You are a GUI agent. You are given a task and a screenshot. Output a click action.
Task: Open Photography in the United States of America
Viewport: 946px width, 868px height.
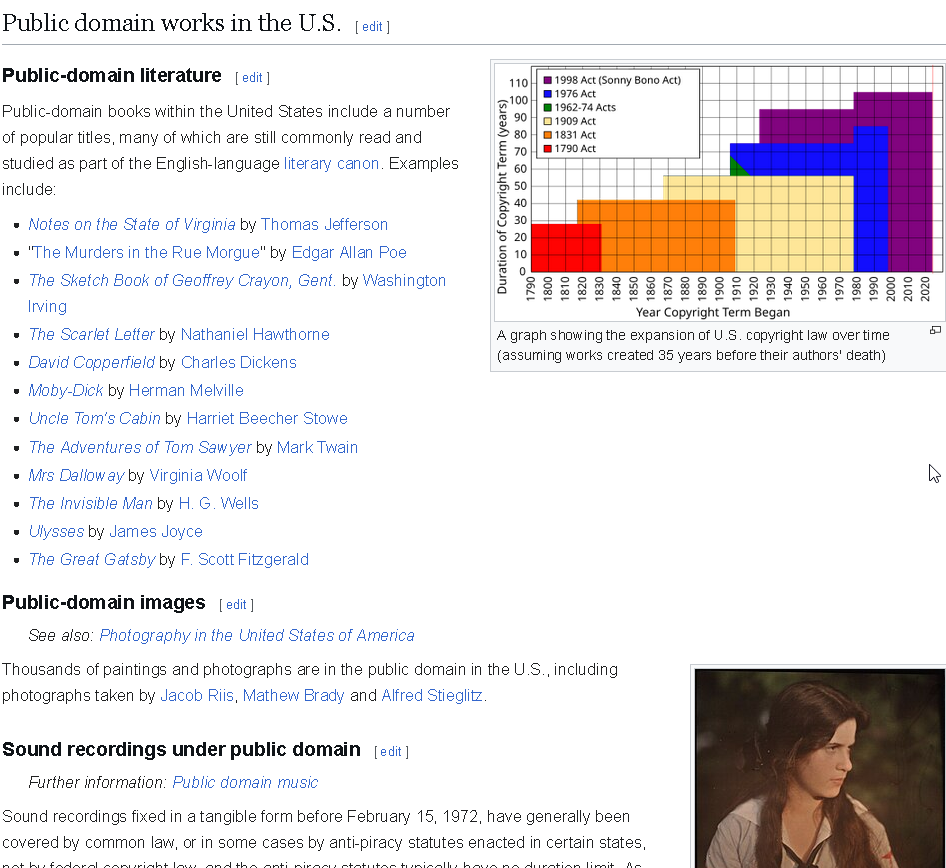257,636
